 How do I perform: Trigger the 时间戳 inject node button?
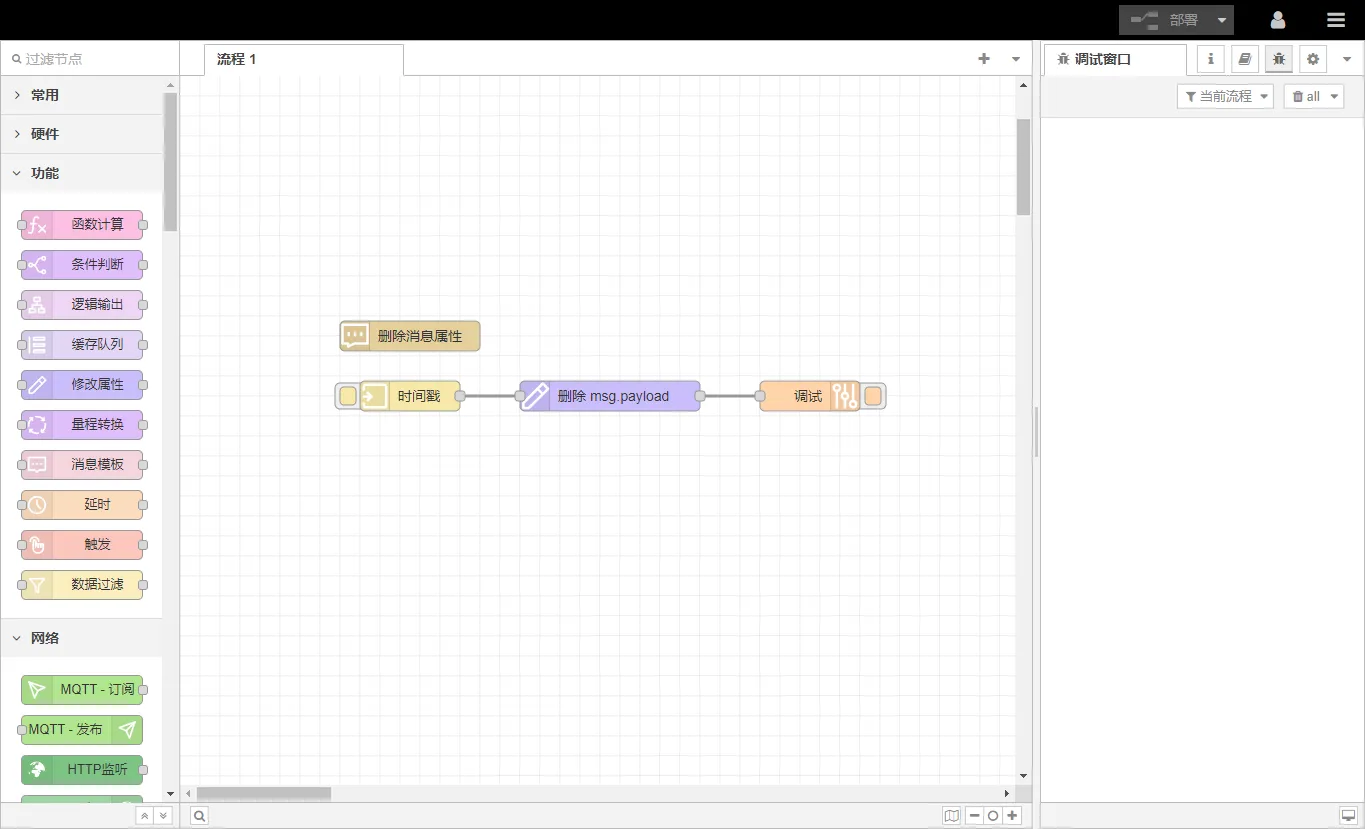coord(347,396)
